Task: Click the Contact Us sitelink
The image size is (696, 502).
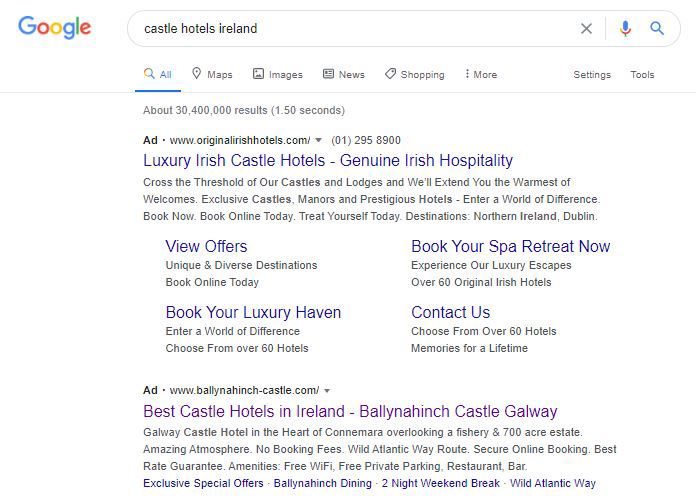Action: 450,313
